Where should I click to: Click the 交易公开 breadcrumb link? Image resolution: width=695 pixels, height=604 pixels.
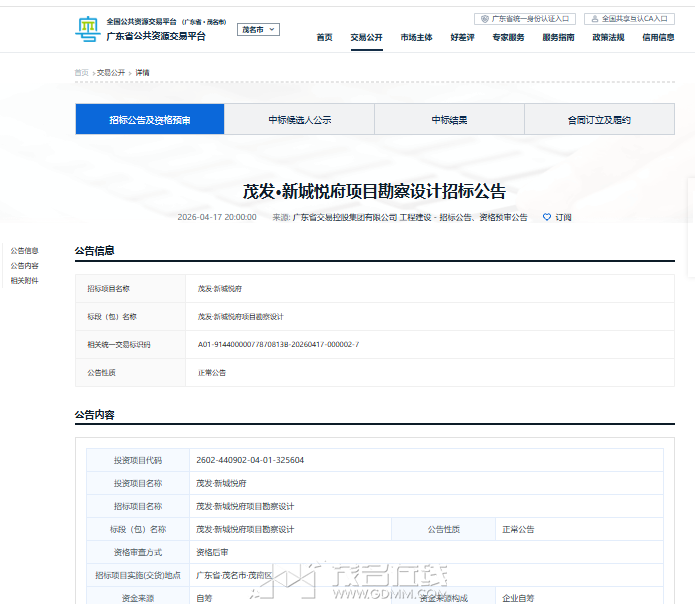point(111,73)
